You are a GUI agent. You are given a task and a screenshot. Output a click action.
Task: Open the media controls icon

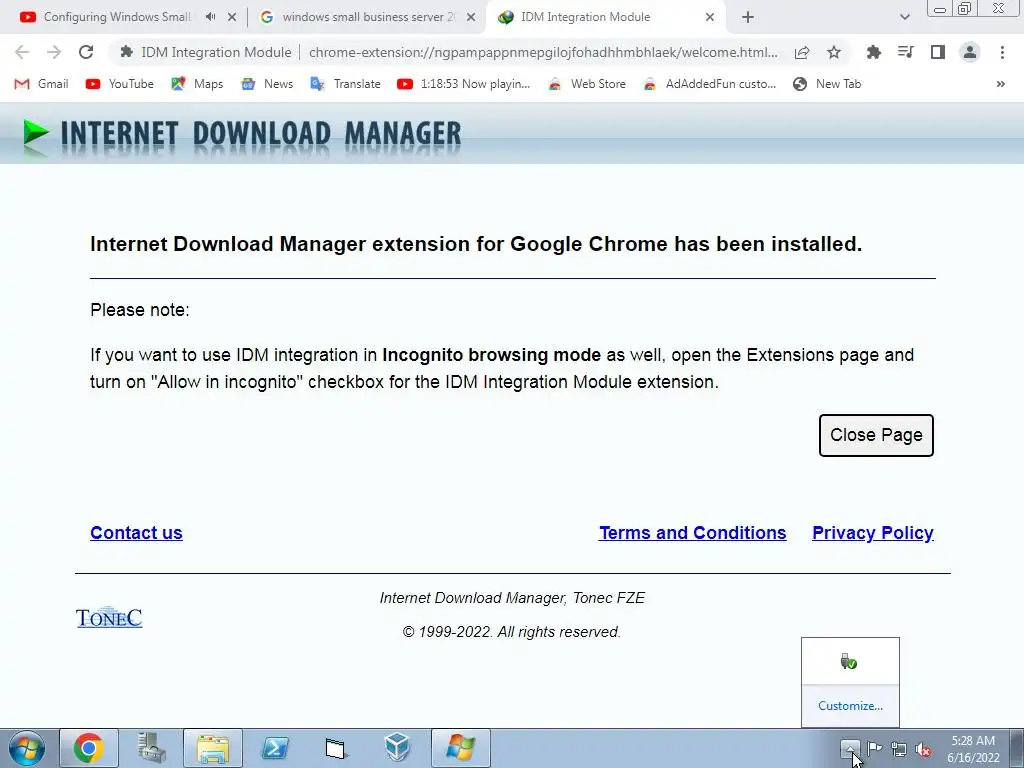(905, 52)
